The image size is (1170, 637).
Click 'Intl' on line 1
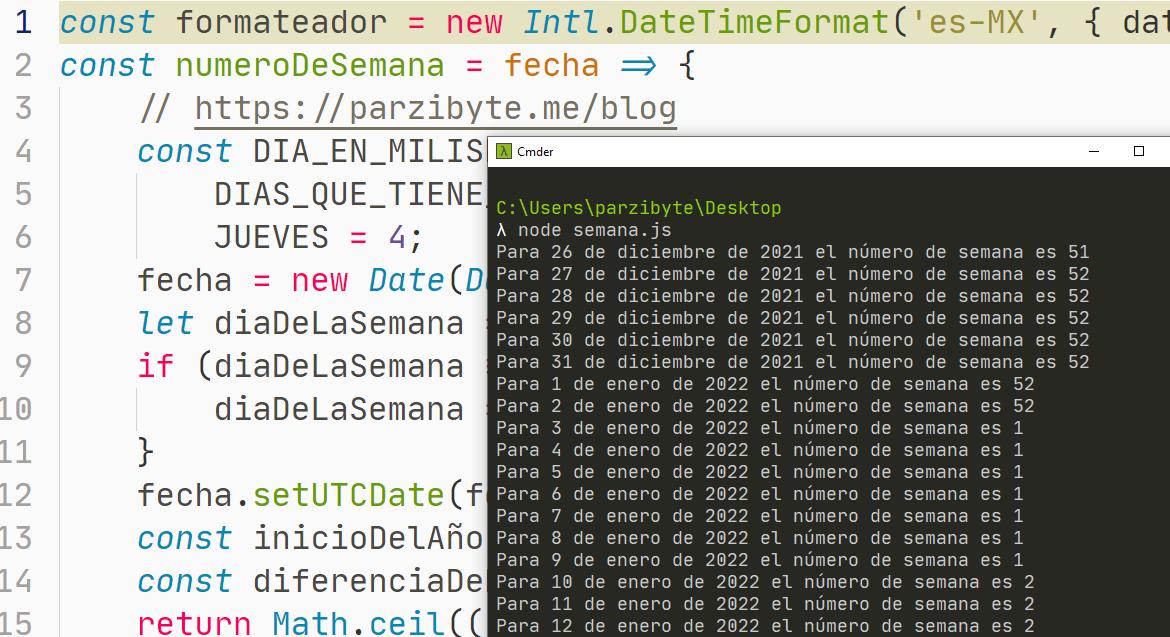pyautogui.click(x=561, y=22)
